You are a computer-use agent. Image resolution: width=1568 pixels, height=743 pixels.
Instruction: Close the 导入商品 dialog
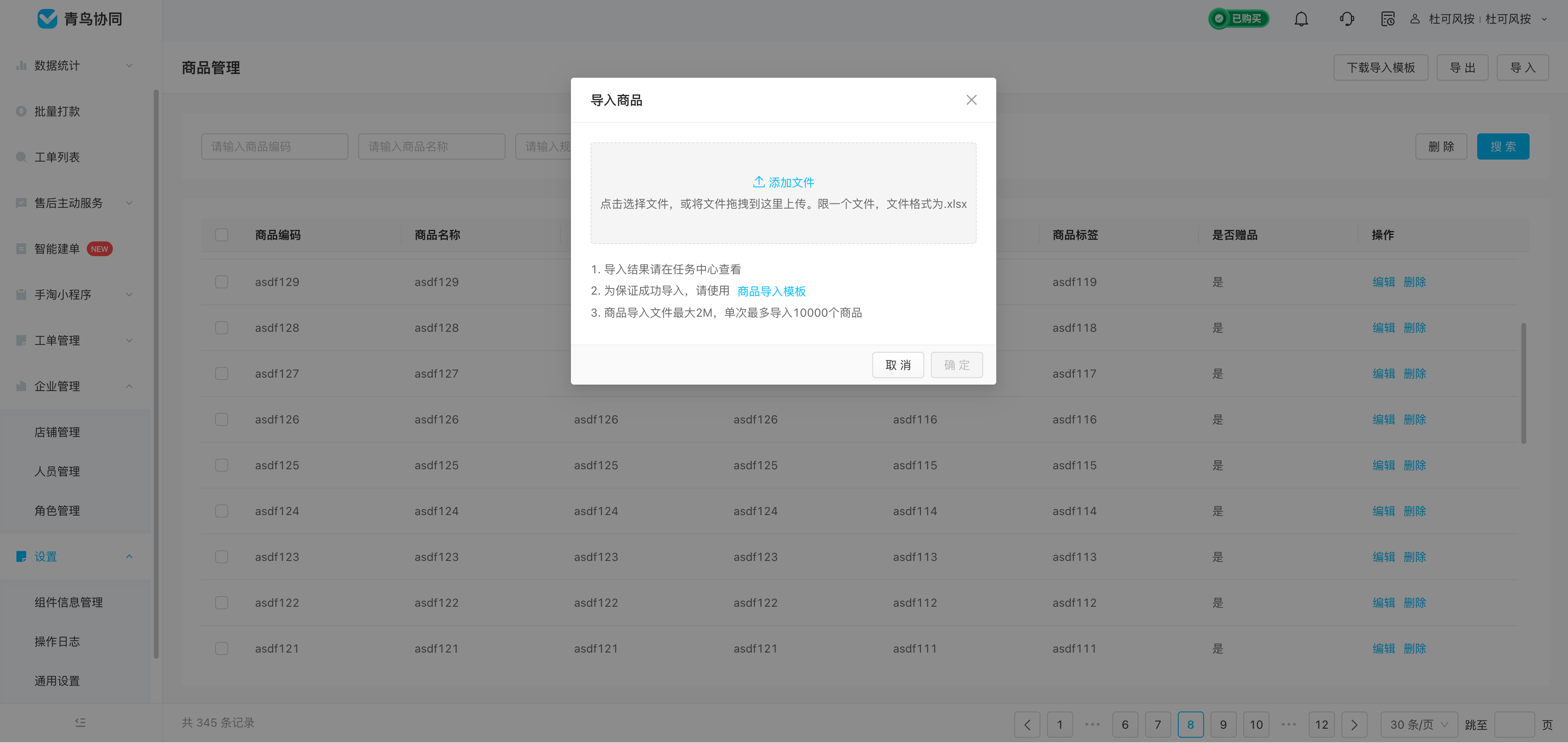coord(971,100)
